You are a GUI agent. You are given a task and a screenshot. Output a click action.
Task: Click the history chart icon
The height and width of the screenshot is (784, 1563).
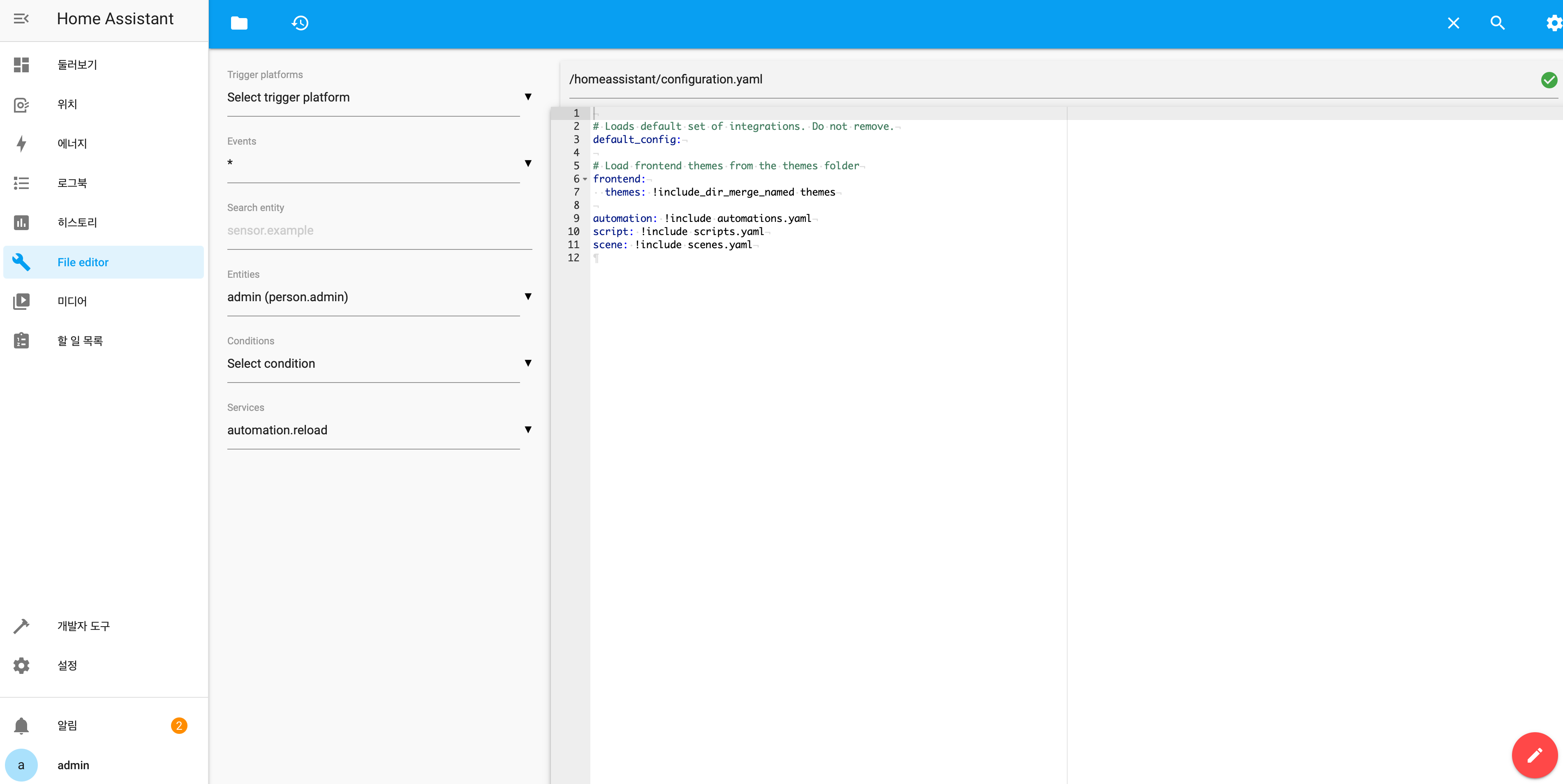pos(21,223)
